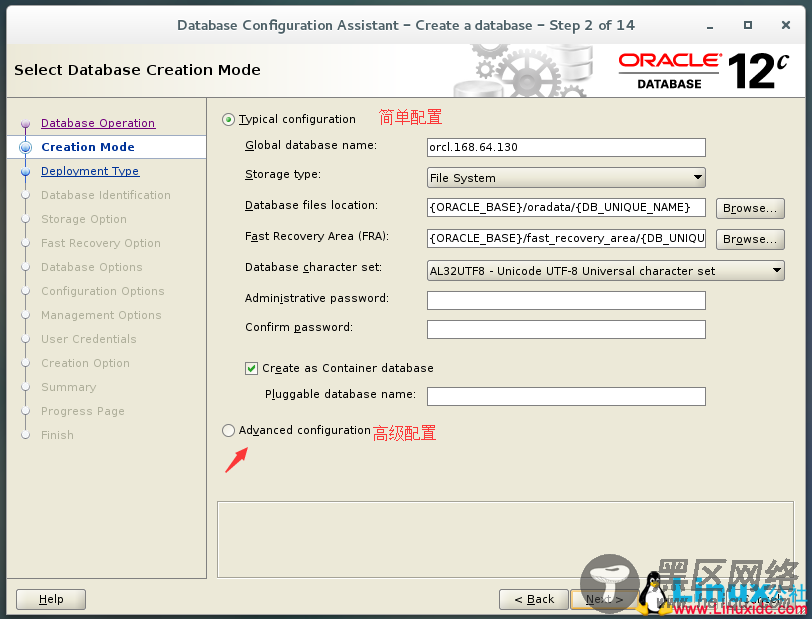Click the Help button

coord(51,599)
